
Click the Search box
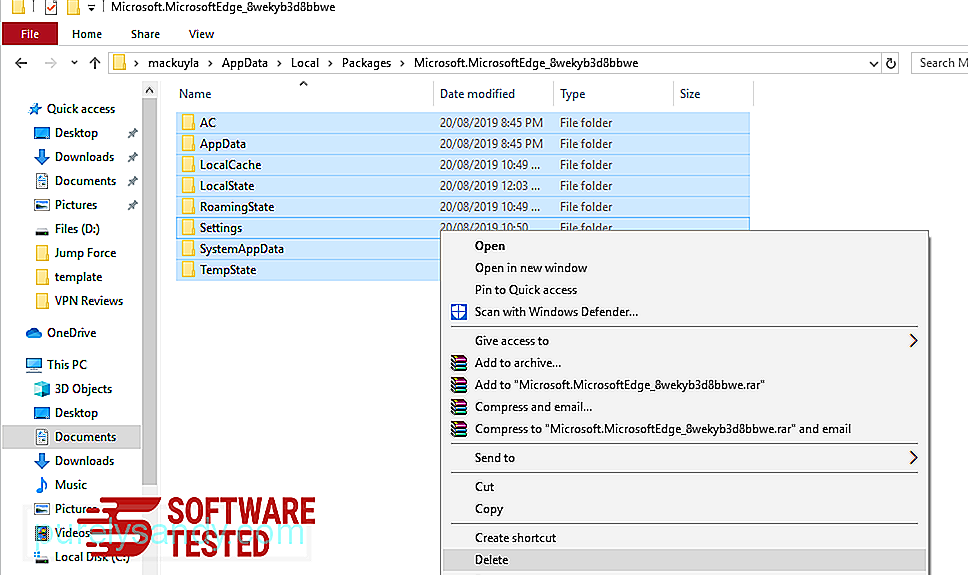pyautogui.click(x=940, y=63)
